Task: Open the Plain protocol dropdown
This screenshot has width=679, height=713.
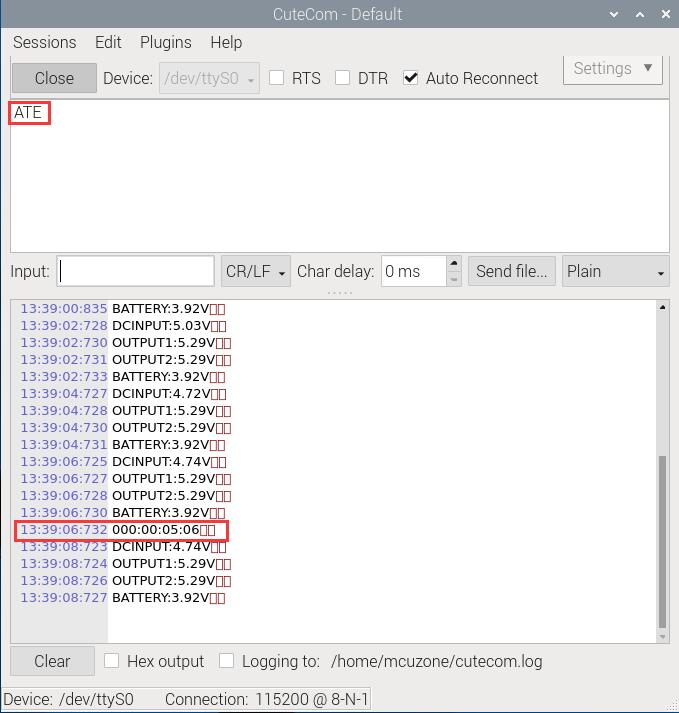Action: (615, 271)
